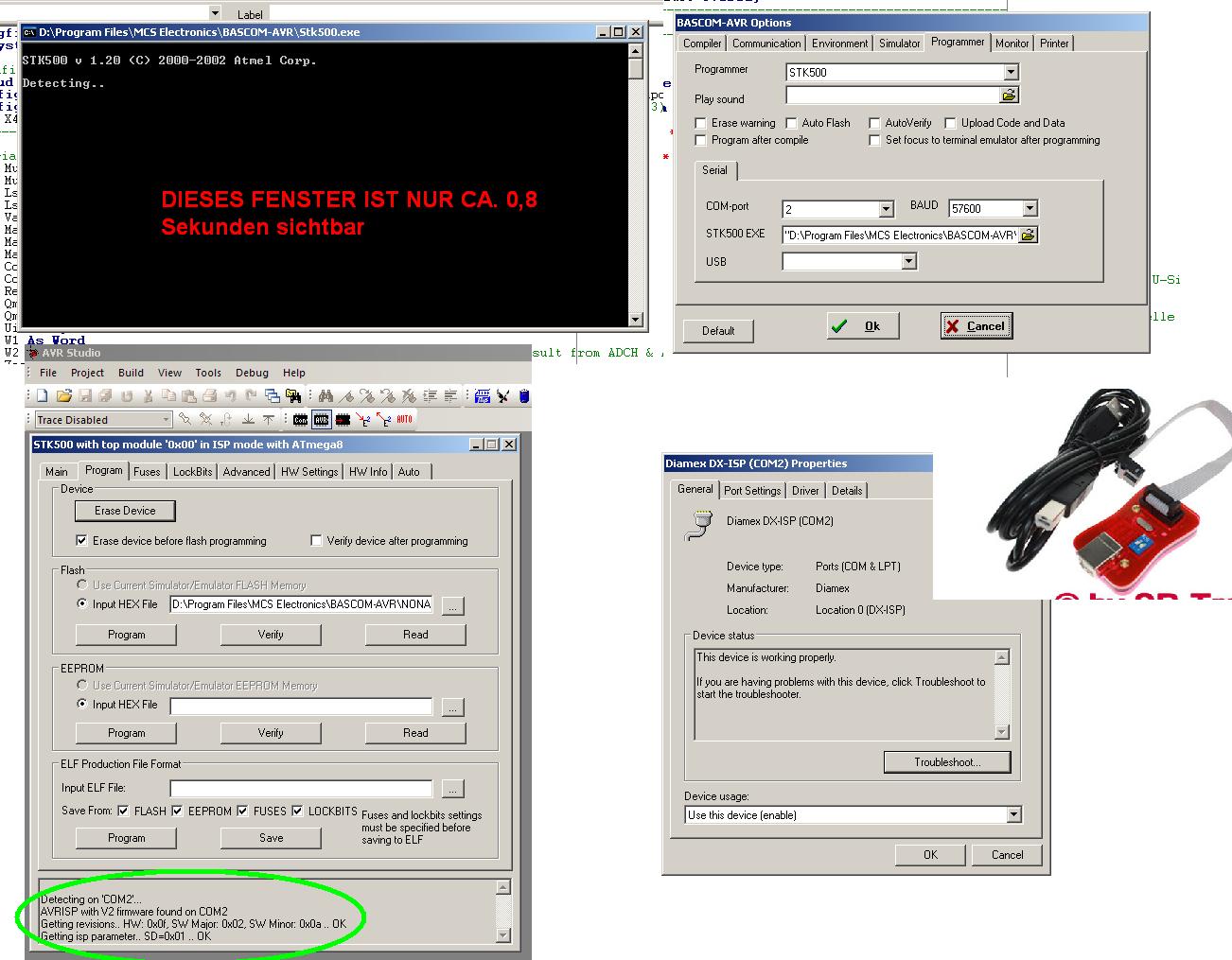Switch to the Fuses tab
Image resolution: width=1232 pixels, height=960 pixels.
[147, 471]
